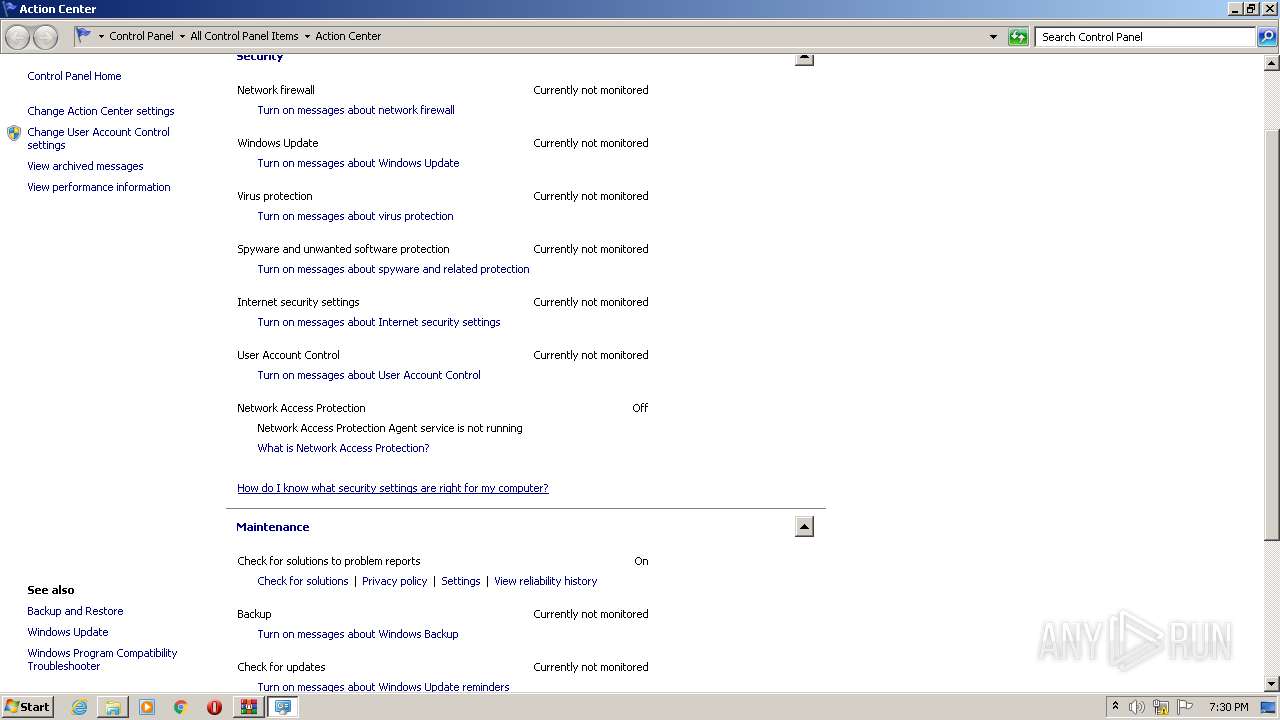1280x720 pixels.
Task: Open Windows Explorer folder on taskbar
Action: click(x=113, y=707)
